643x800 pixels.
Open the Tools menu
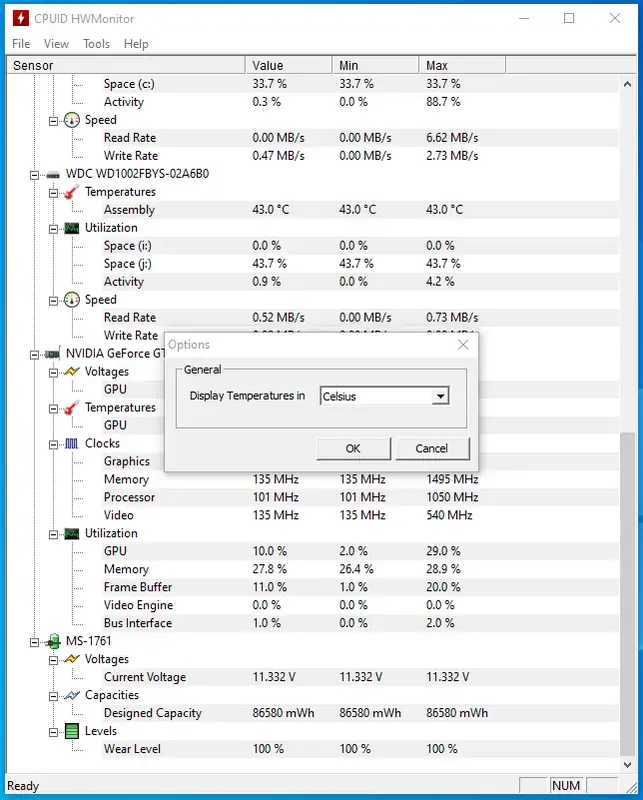pos(96,44)
